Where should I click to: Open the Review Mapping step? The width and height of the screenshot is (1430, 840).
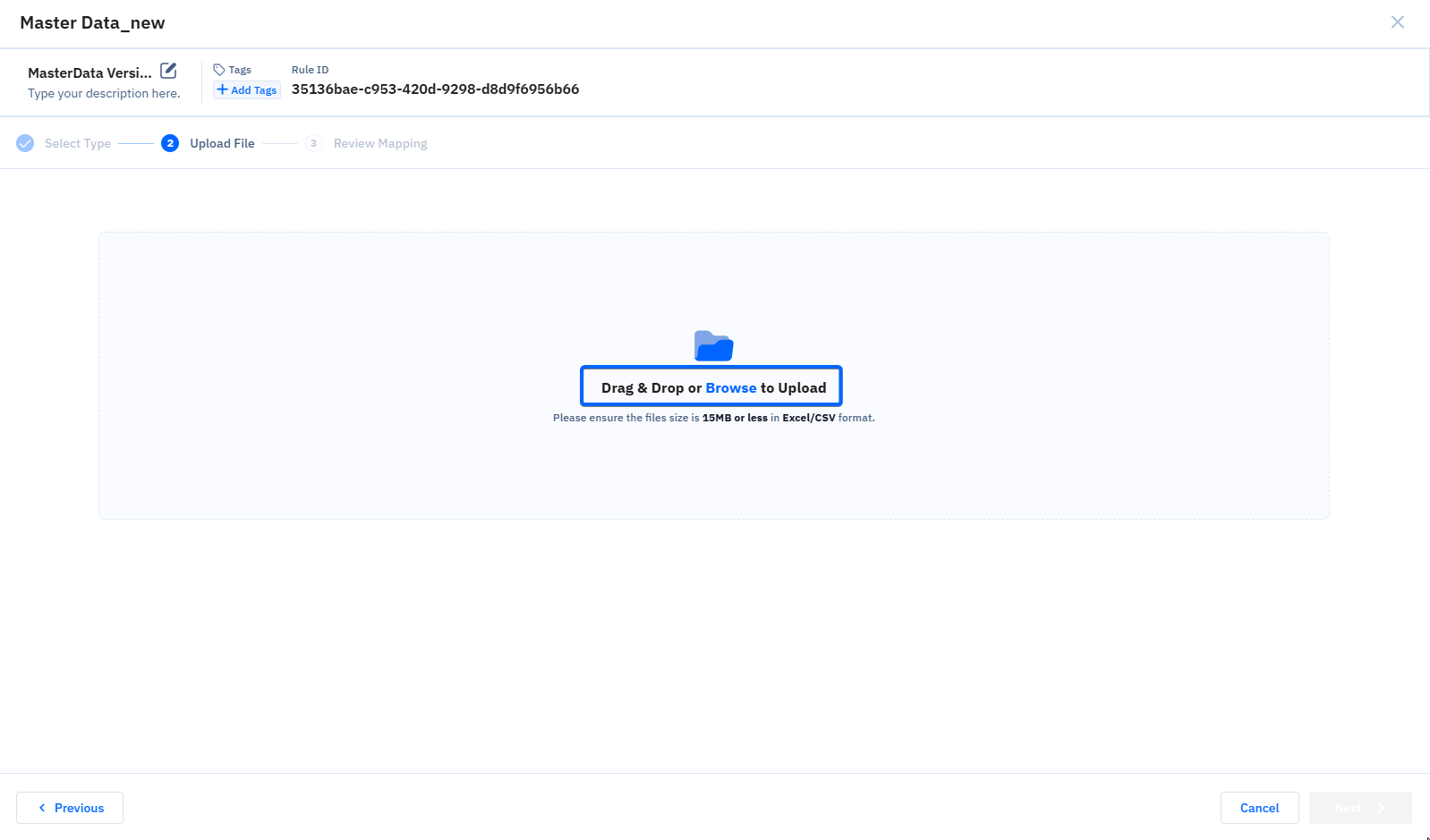(380, 143)
